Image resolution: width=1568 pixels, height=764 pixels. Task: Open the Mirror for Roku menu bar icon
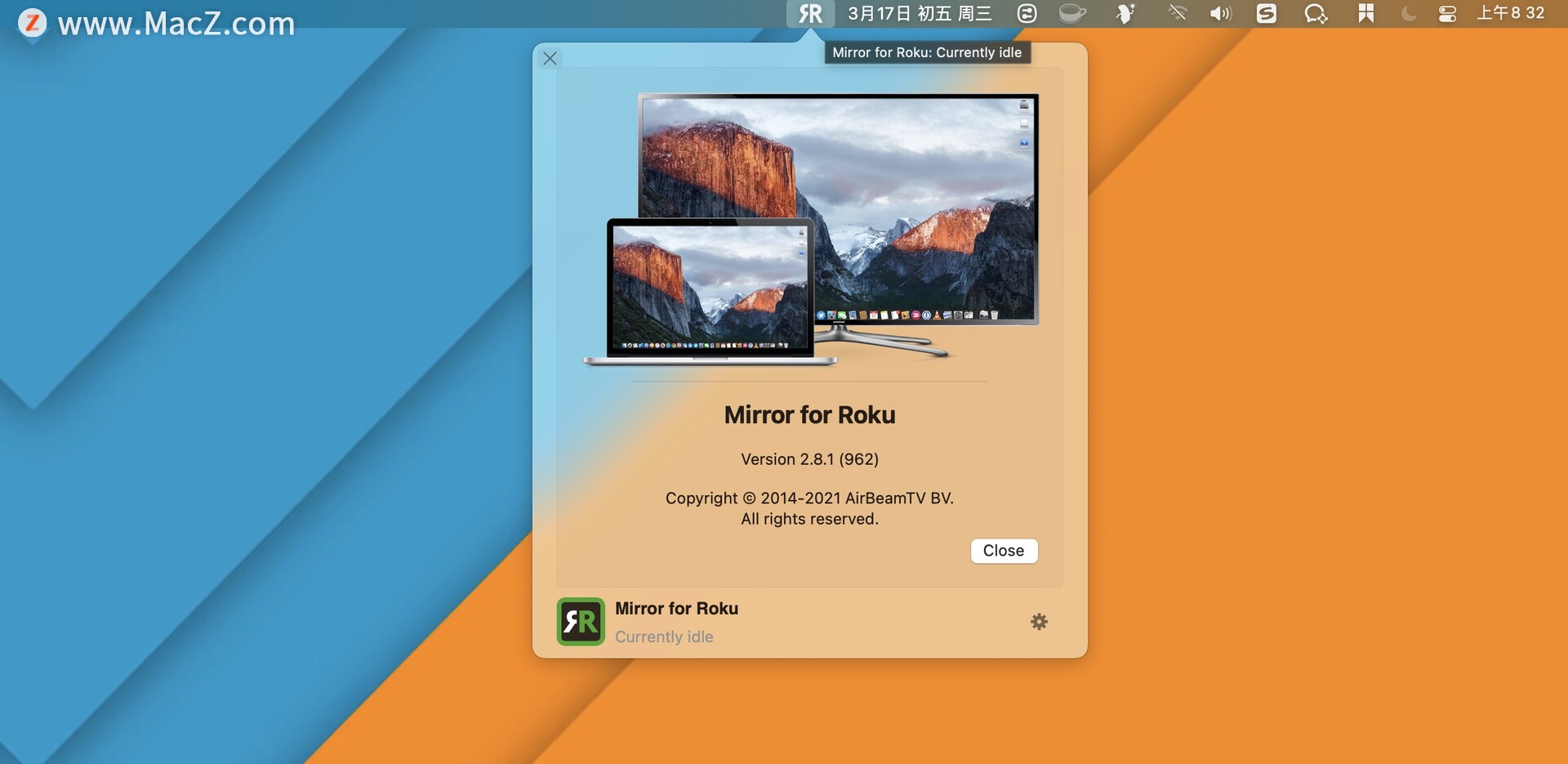coord(810,13)
